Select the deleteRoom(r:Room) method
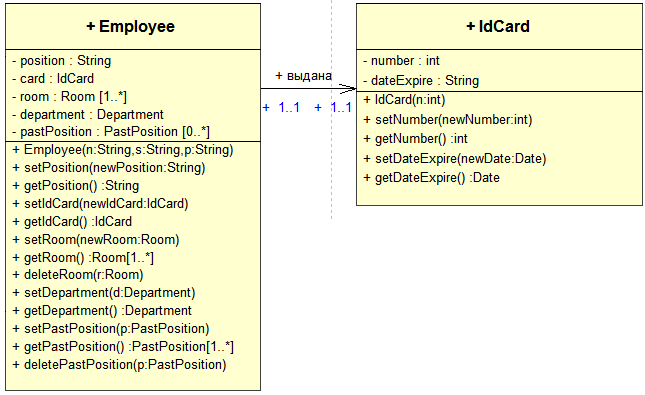Image resolution: width=645 pixels, height=395 pixels. tap(78, 275)
